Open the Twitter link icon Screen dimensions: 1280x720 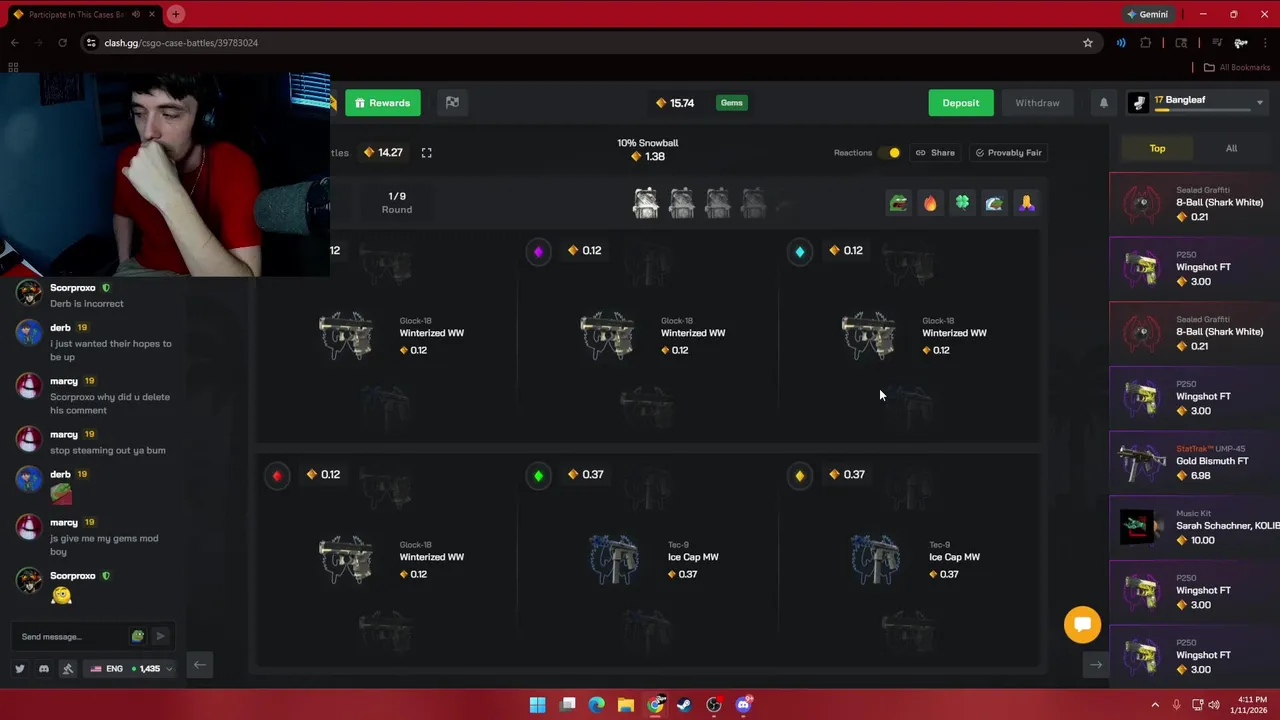coord(20,669)
